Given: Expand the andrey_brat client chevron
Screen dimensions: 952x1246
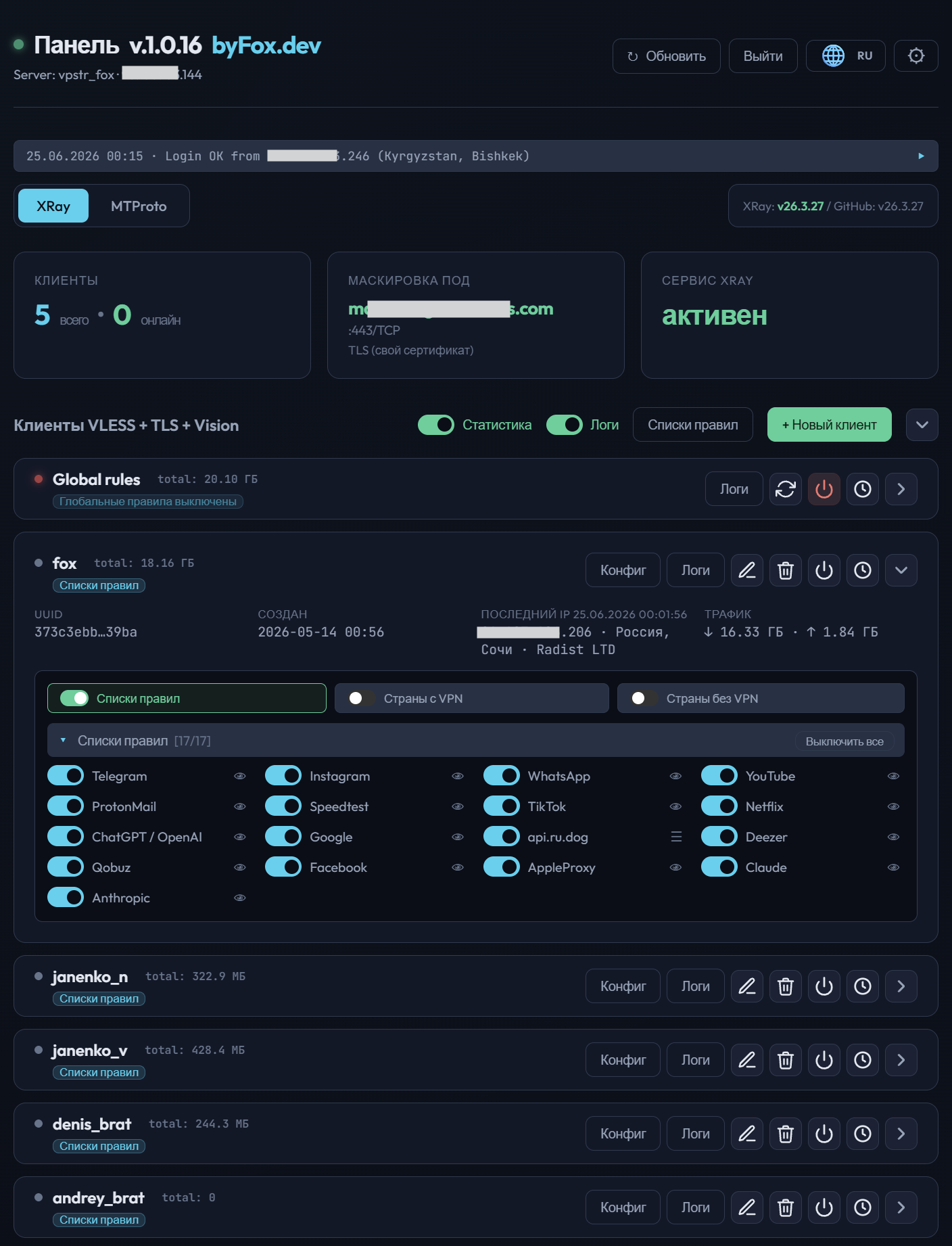Looking at the screenshot, I should point(901,1207).
